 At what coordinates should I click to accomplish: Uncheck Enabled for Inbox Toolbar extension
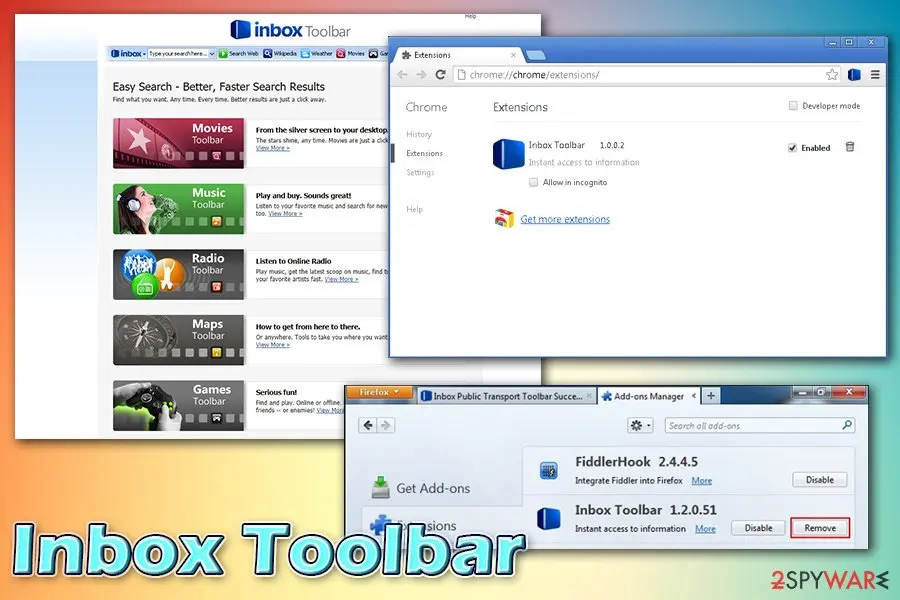tap(793, 148)
